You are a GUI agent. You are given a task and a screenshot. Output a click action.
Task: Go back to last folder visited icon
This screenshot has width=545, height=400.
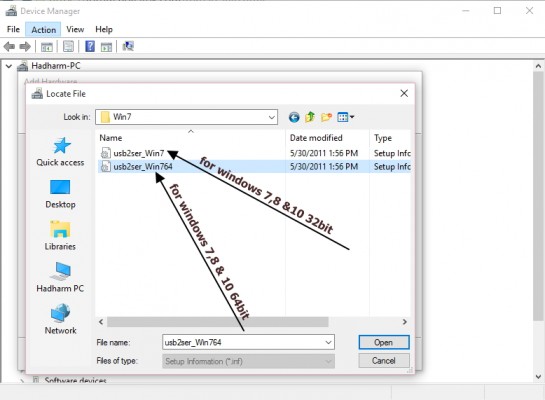coord(294,117)
